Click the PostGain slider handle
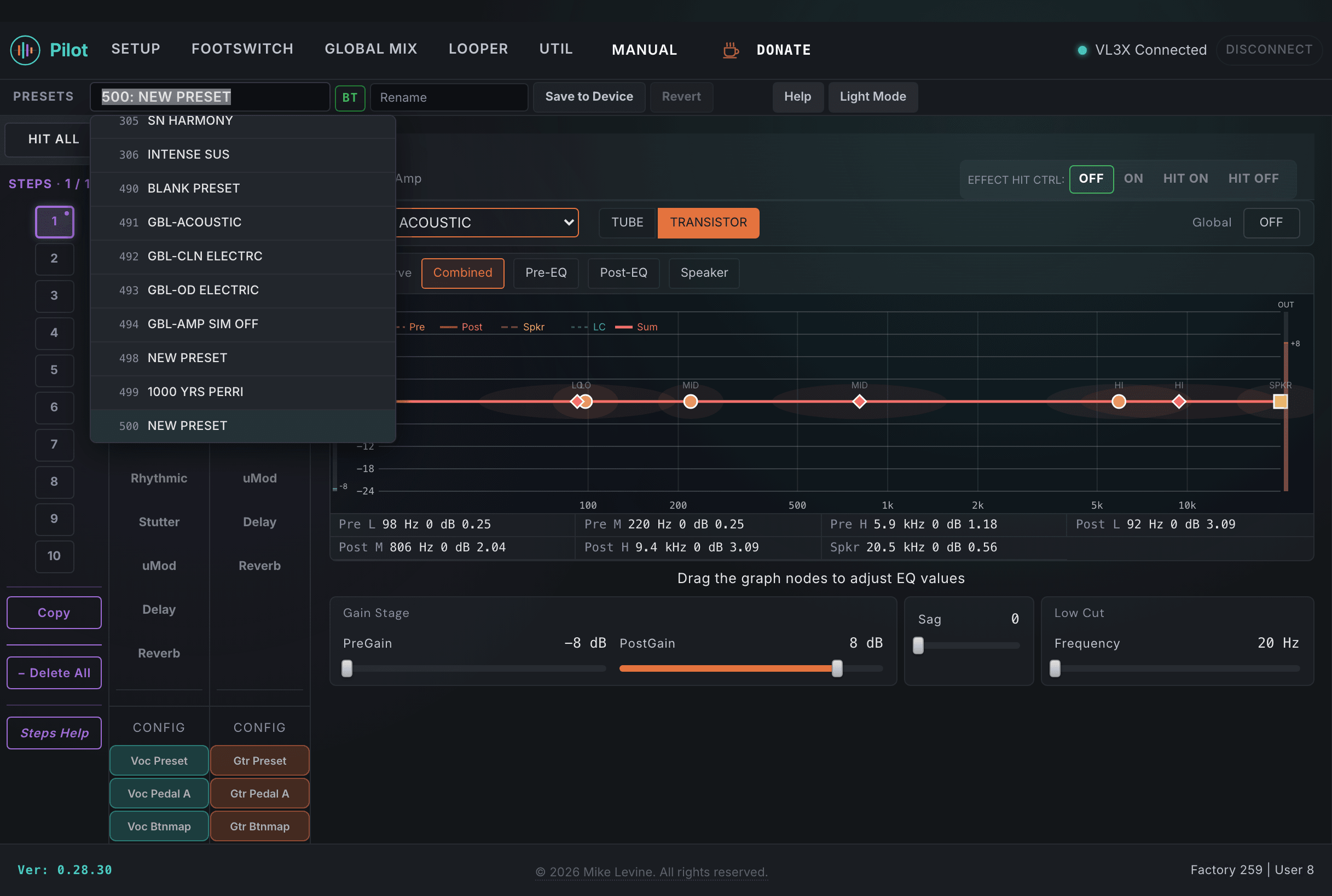Screen dimensions: 1332x896 (837, 668)
